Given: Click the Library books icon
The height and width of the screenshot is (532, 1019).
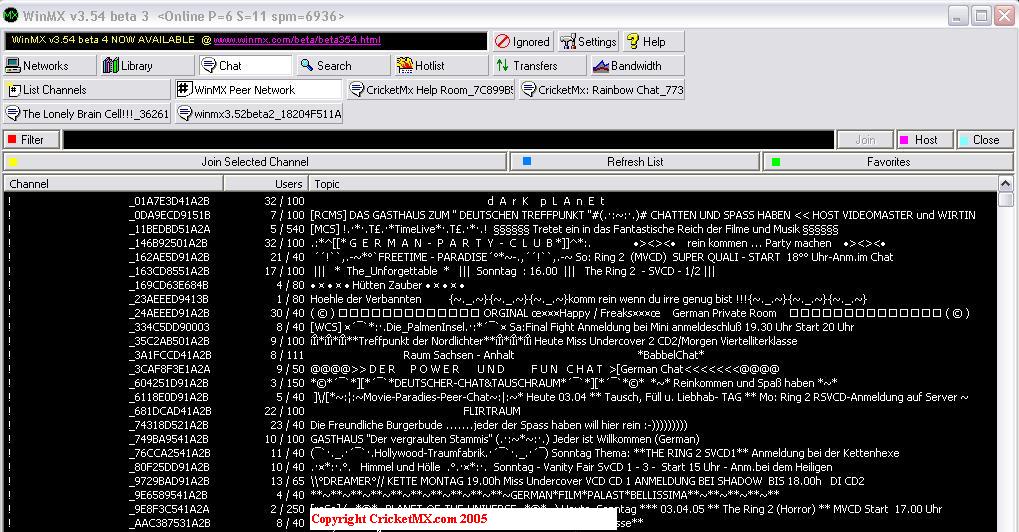Looking at the screenshot, I should point(111,66).
